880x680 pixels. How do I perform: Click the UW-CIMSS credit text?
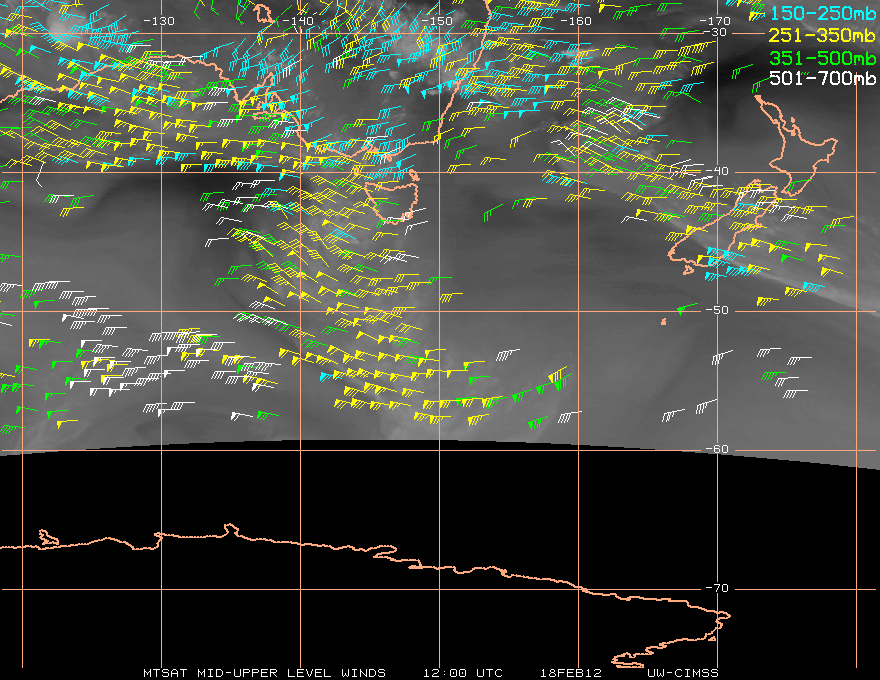coord(682,673)
